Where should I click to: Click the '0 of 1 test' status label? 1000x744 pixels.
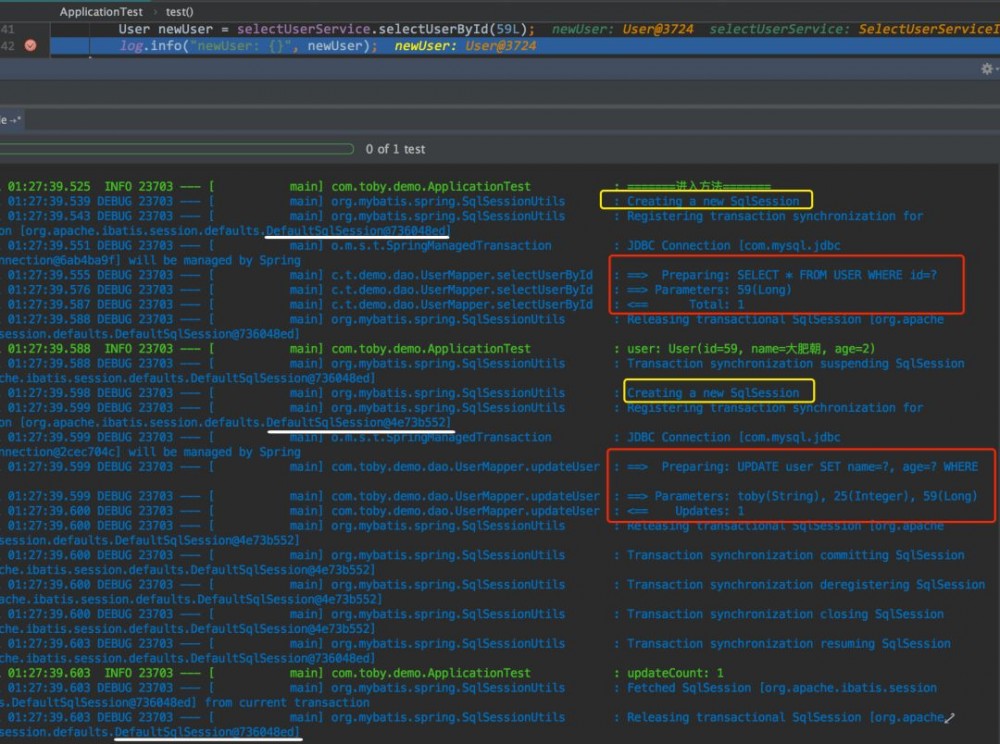click(395, 149)
